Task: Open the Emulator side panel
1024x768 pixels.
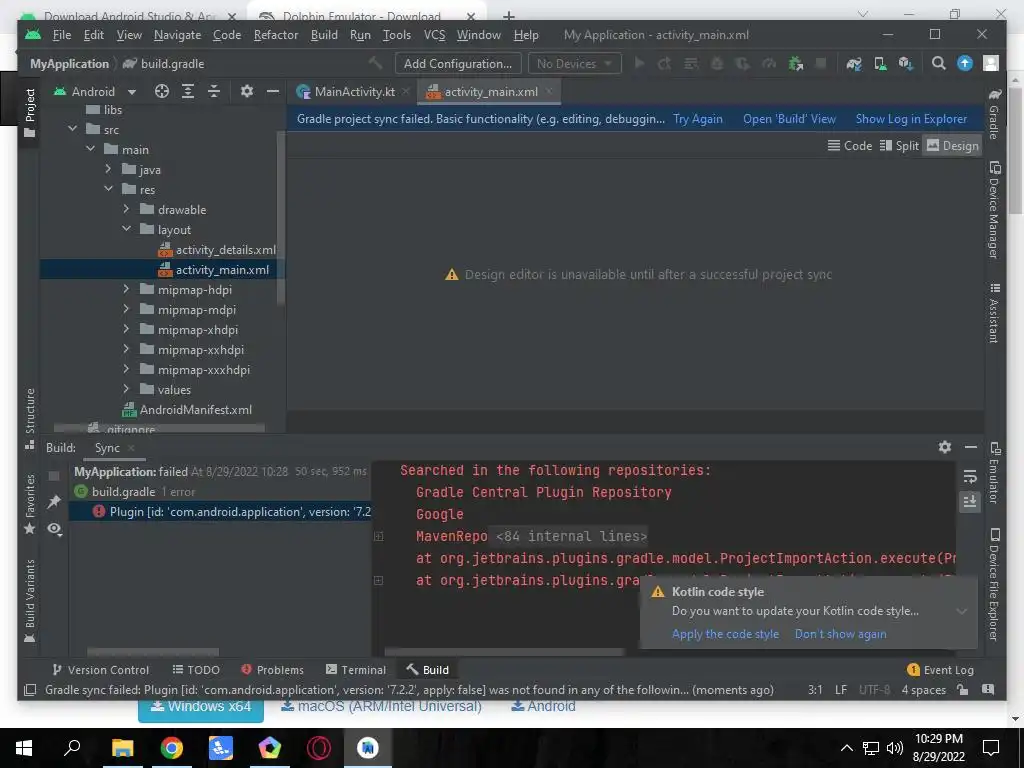Action: point(994,473)
